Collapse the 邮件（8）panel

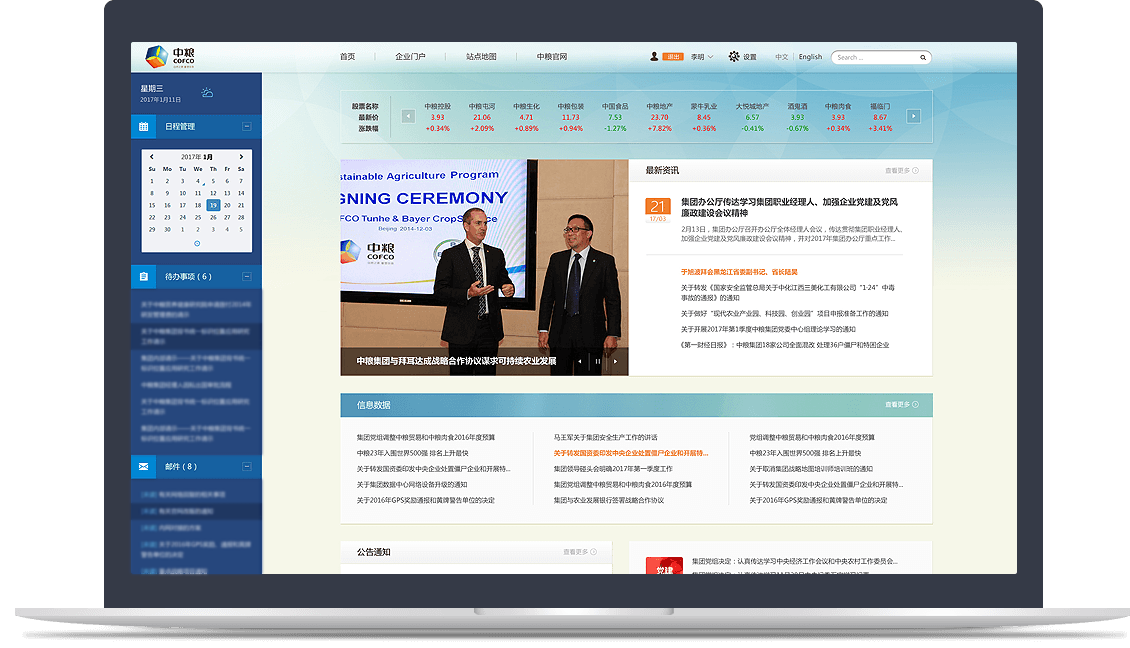point(247,466)
